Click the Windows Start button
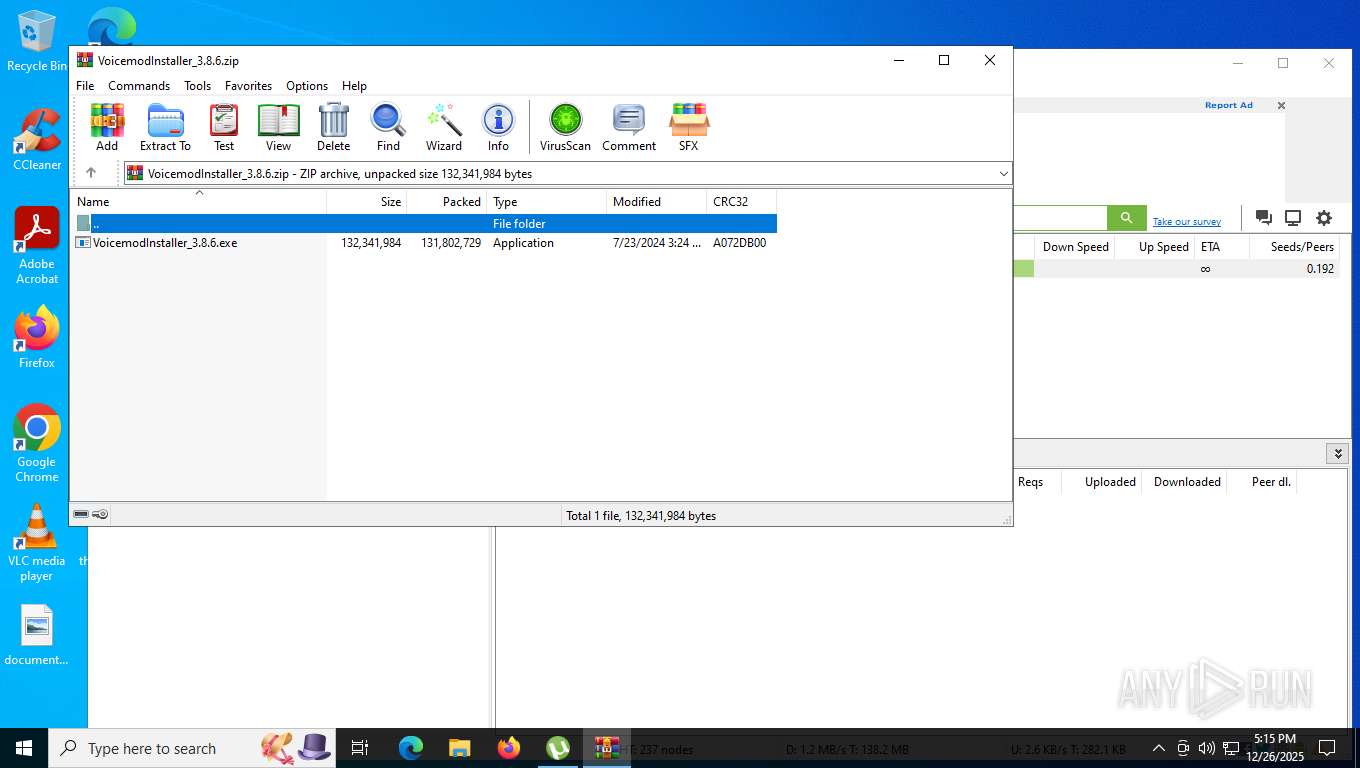The image size is (1360, 768). point(24,748)
